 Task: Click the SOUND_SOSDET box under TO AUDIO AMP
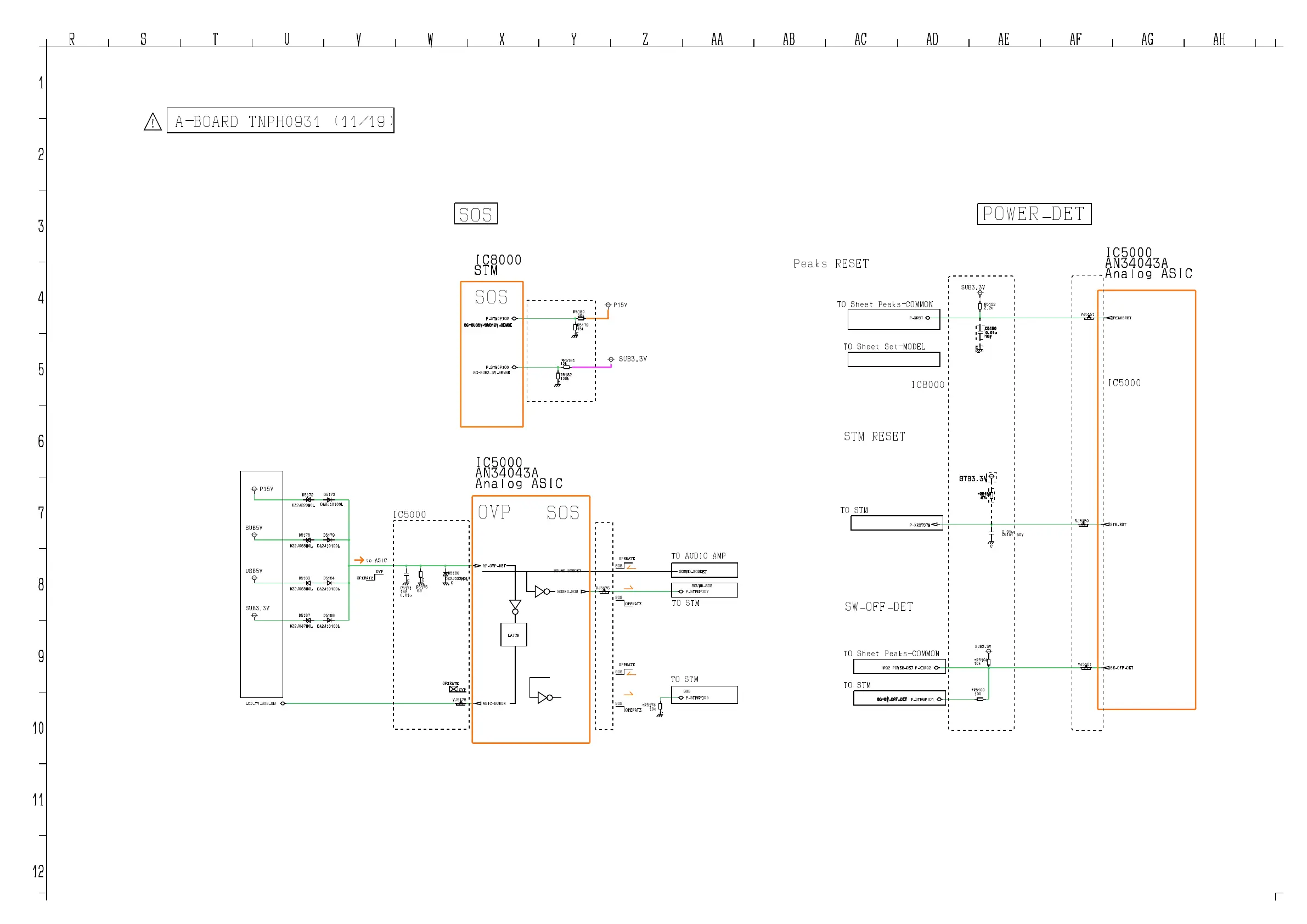[x=704, y=571]
